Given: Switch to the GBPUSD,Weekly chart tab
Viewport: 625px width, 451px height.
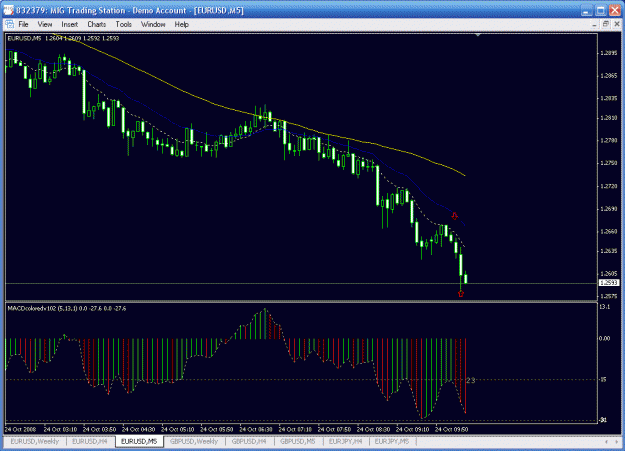Looking at the screenshot, I should pyautogui.click(x=194, y=441).
